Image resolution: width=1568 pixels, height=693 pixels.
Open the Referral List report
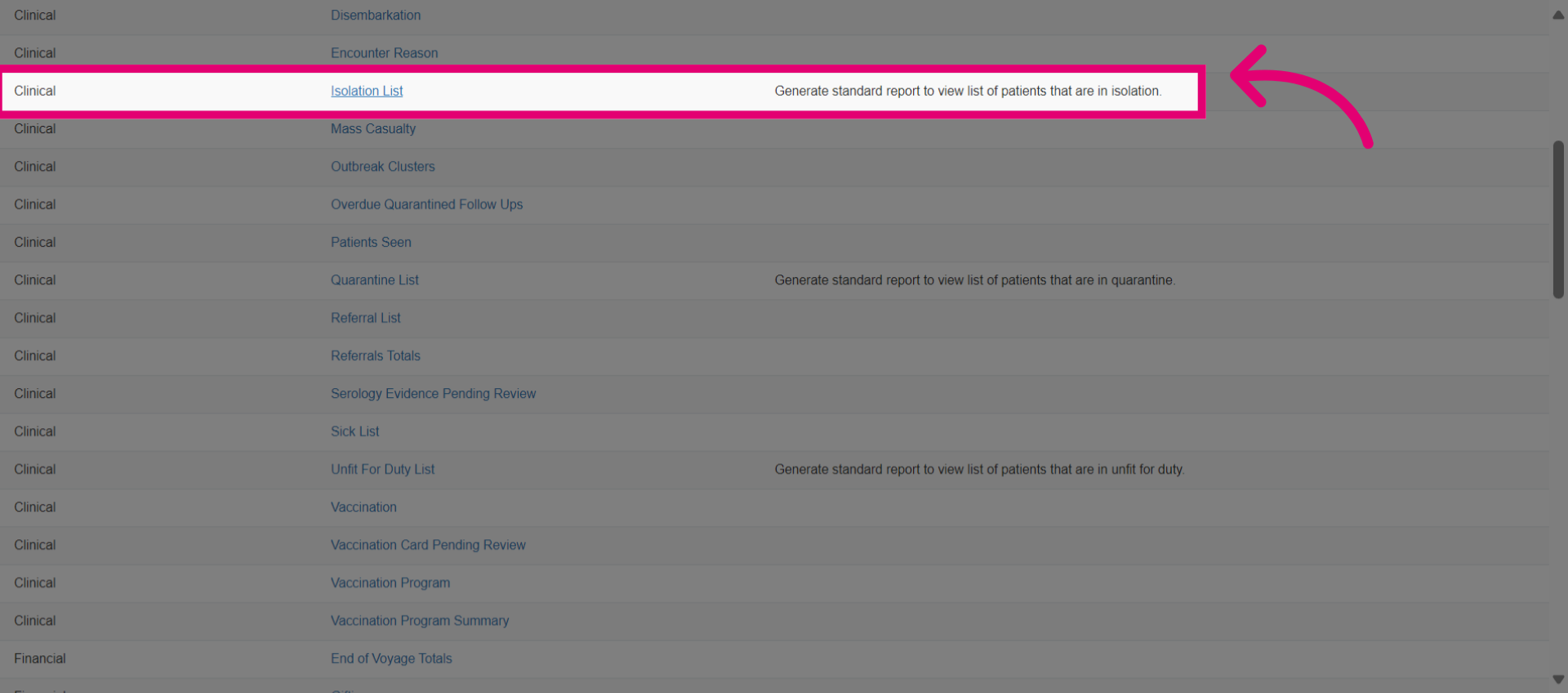[x=366, y=318]
